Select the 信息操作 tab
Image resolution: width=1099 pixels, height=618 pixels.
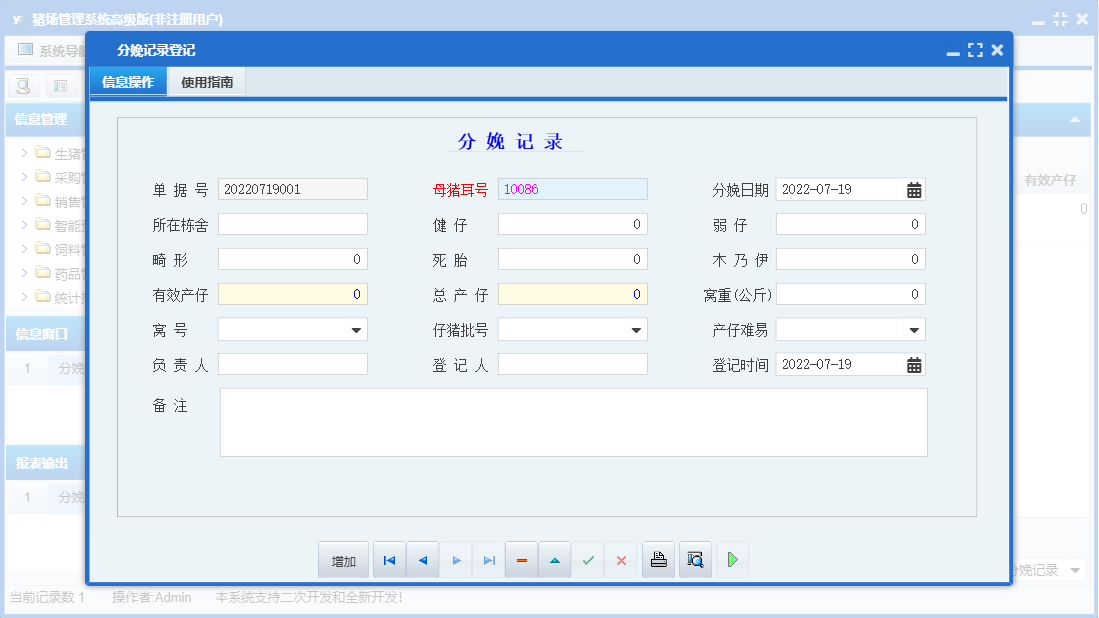(127, 81)
